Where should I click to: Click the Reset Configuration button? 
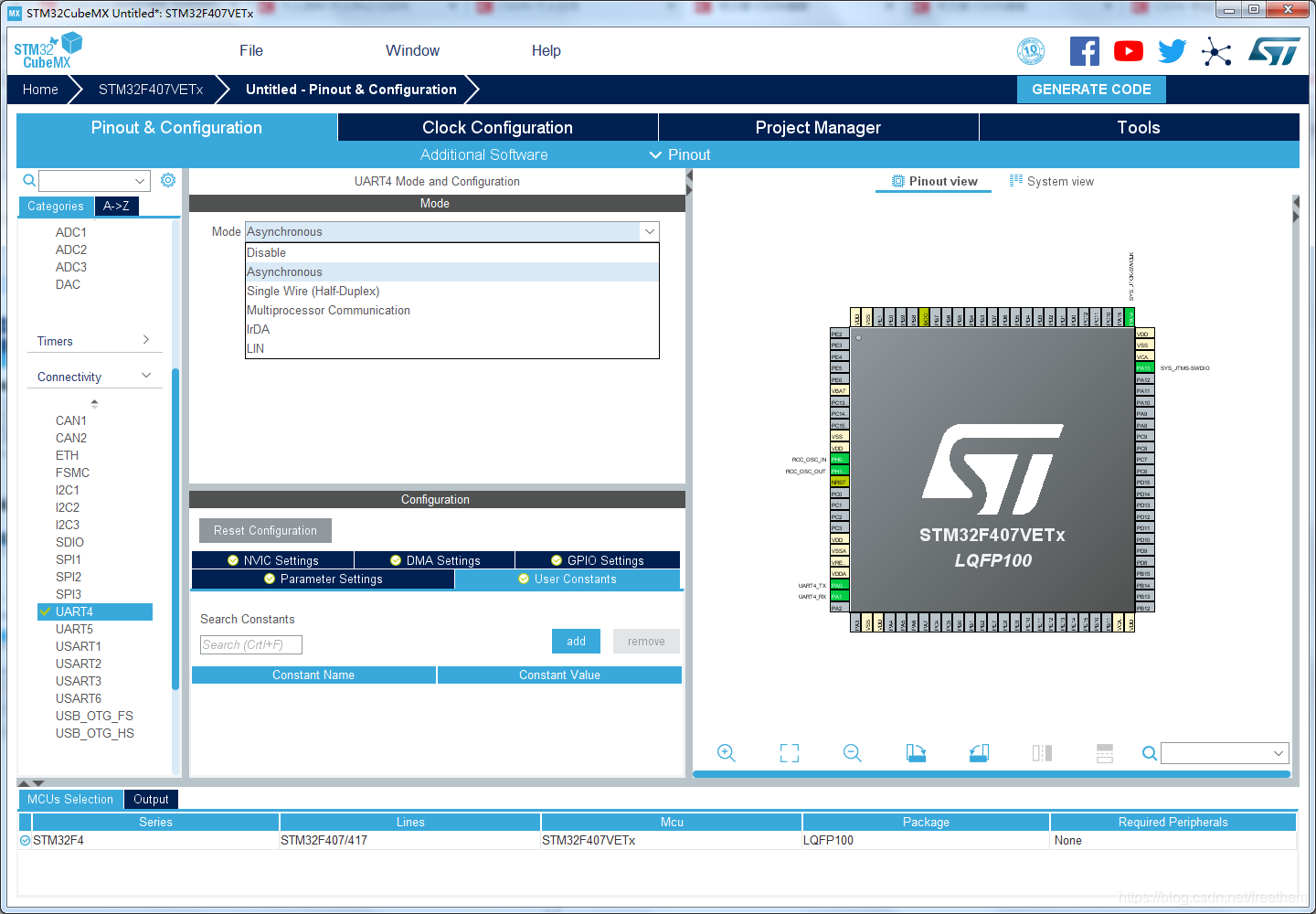(x=265, y=530)
